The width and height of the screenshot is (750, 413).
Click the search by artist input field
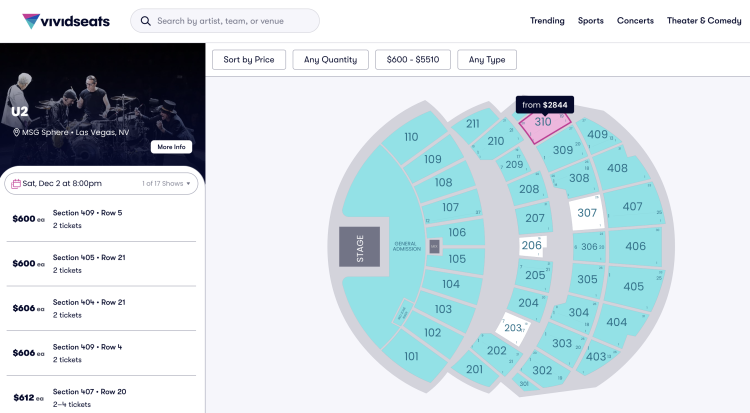(x=235, y=21)
